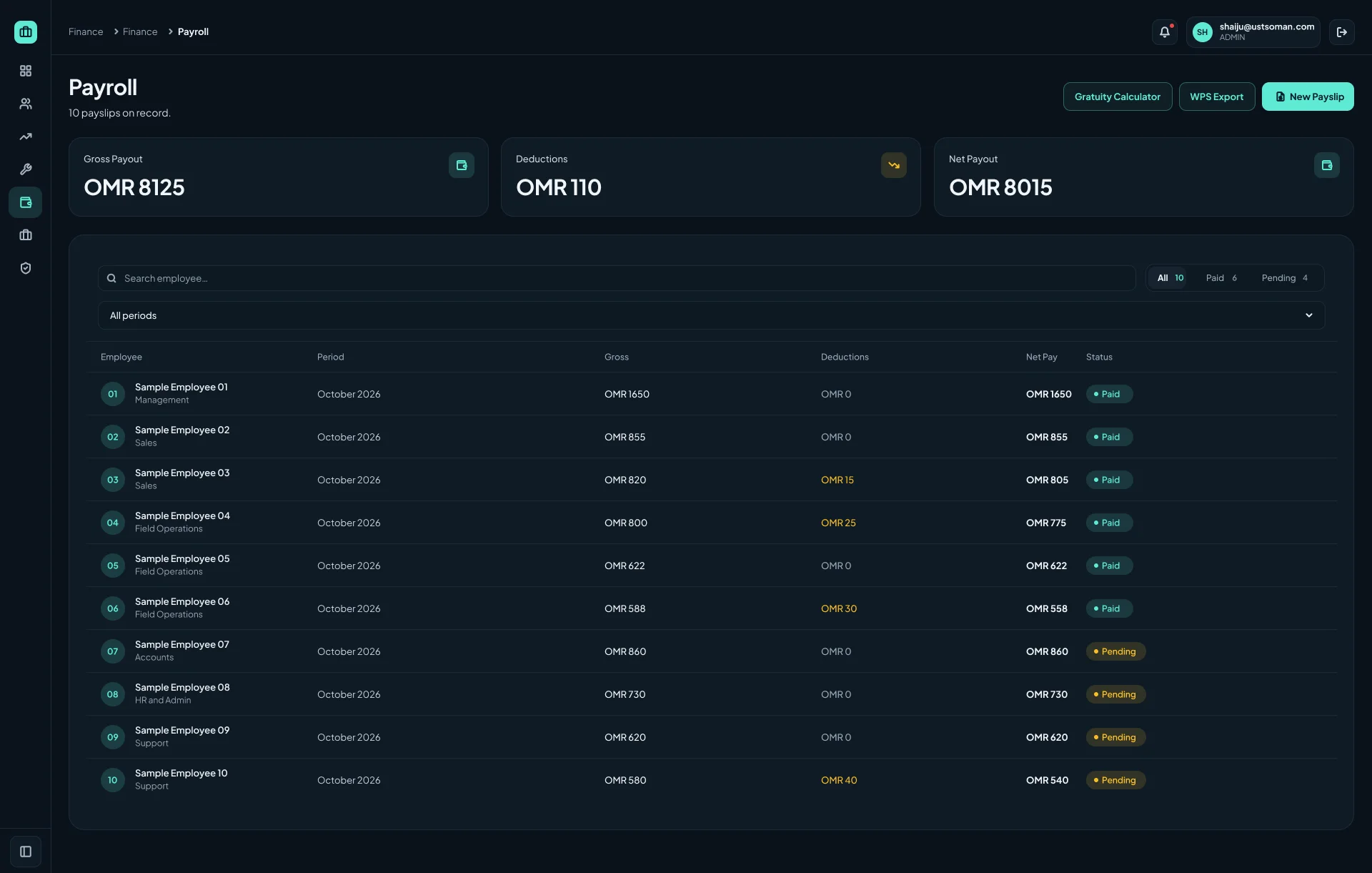Image resolution: width=1372 pixels, height=873 pixels.
Task: Select the Pending 4 filter tab
Action: tap(1285, 278)
